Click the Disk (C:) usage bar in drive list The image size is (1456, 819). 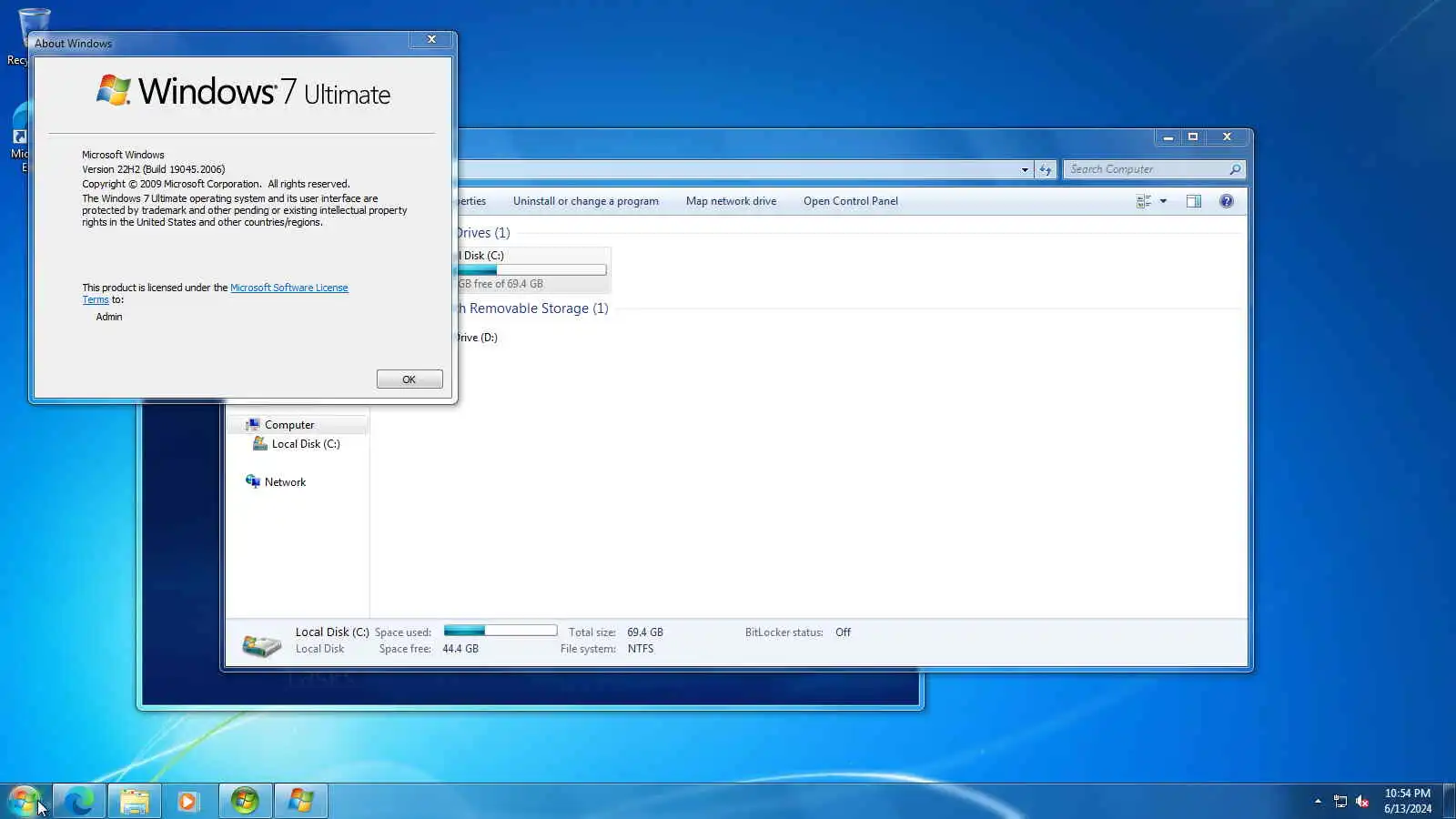532,270
